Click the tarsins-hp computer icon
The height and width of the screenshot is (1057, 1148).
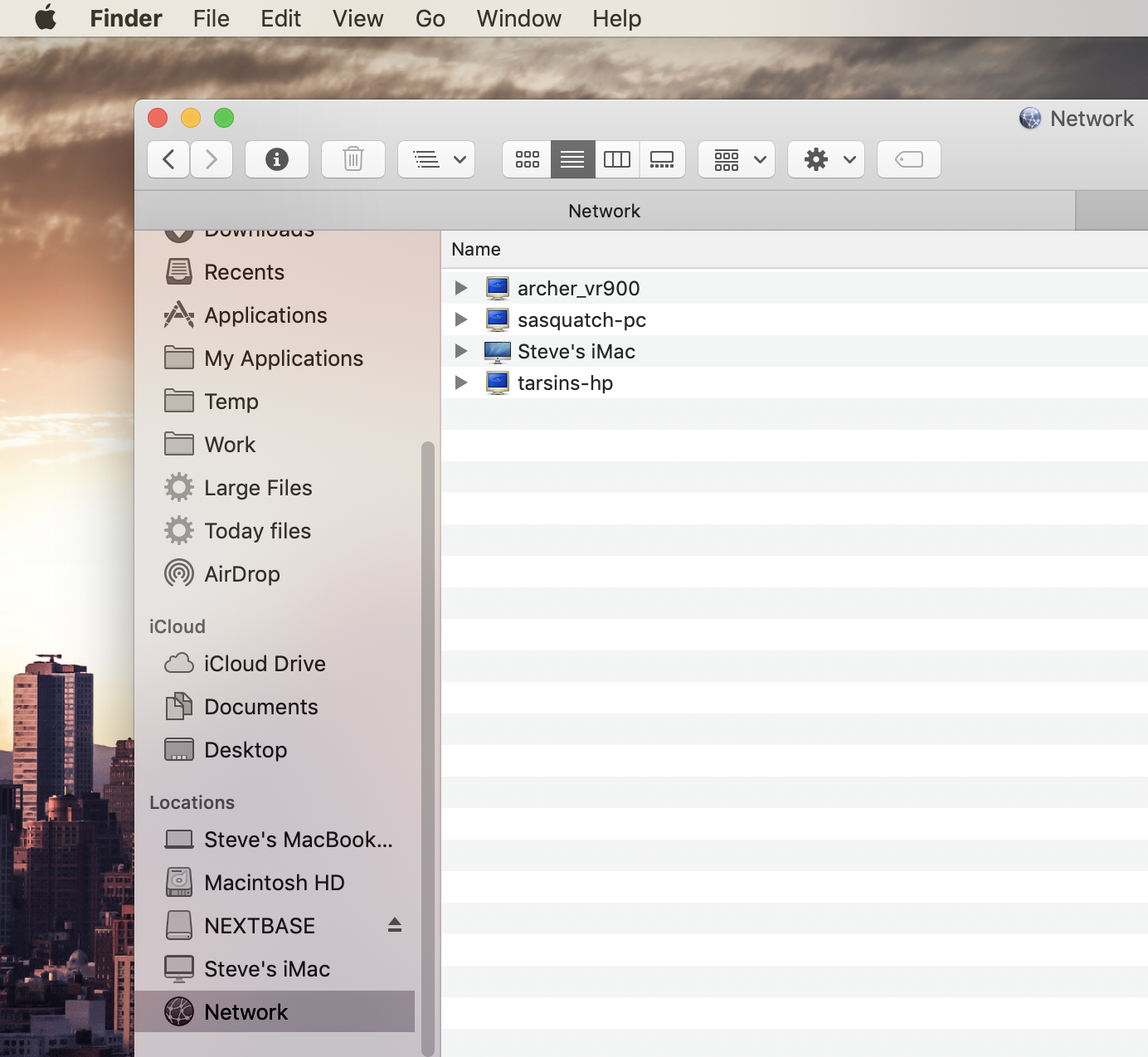tap(498, 382)
